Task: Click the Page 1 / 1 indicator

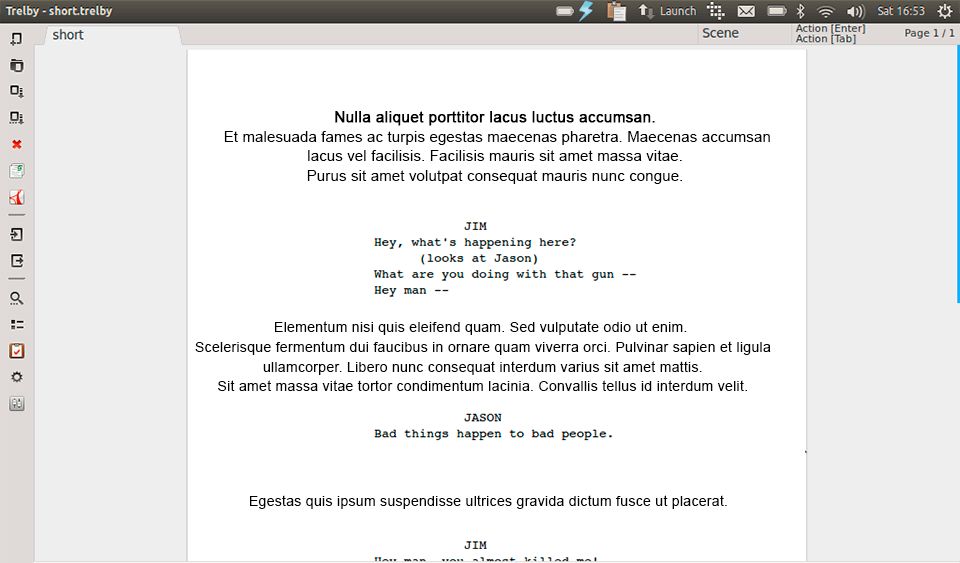Action: pos(929,33)
